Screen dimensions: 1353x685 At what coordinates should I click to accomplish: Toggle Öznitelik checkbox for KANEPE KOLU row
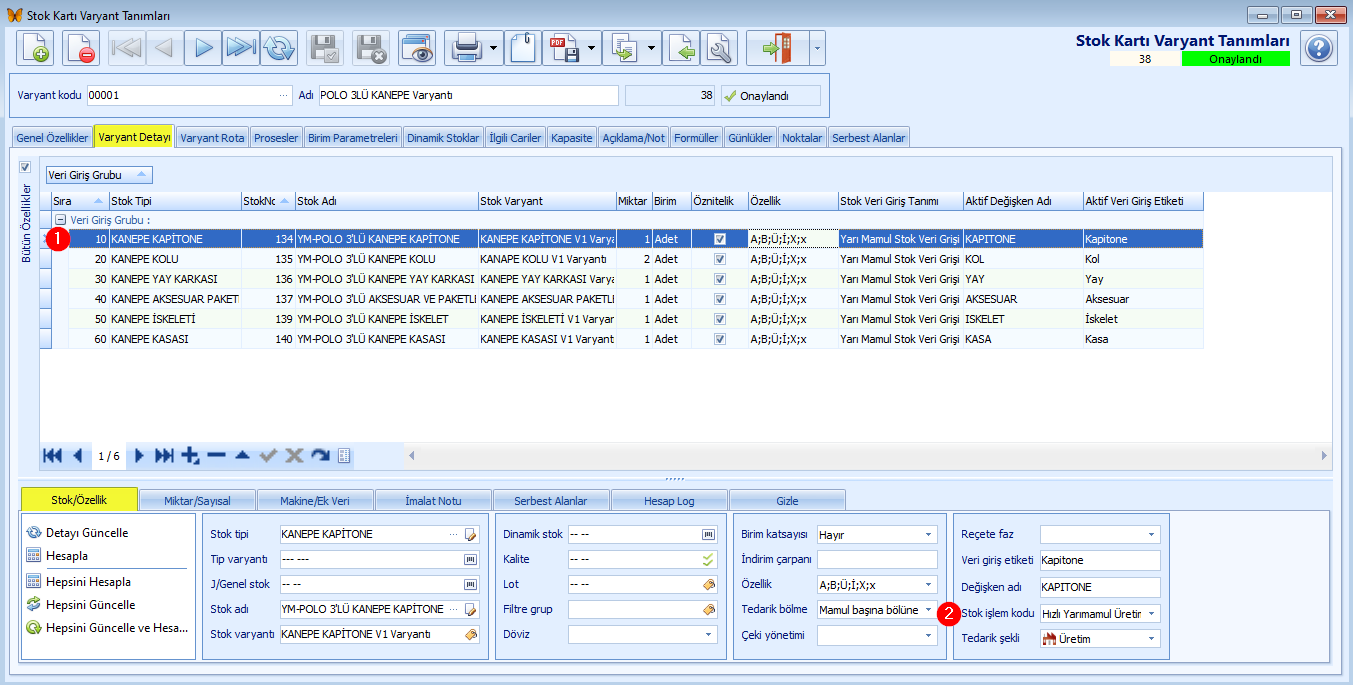[x=720, y=259]
